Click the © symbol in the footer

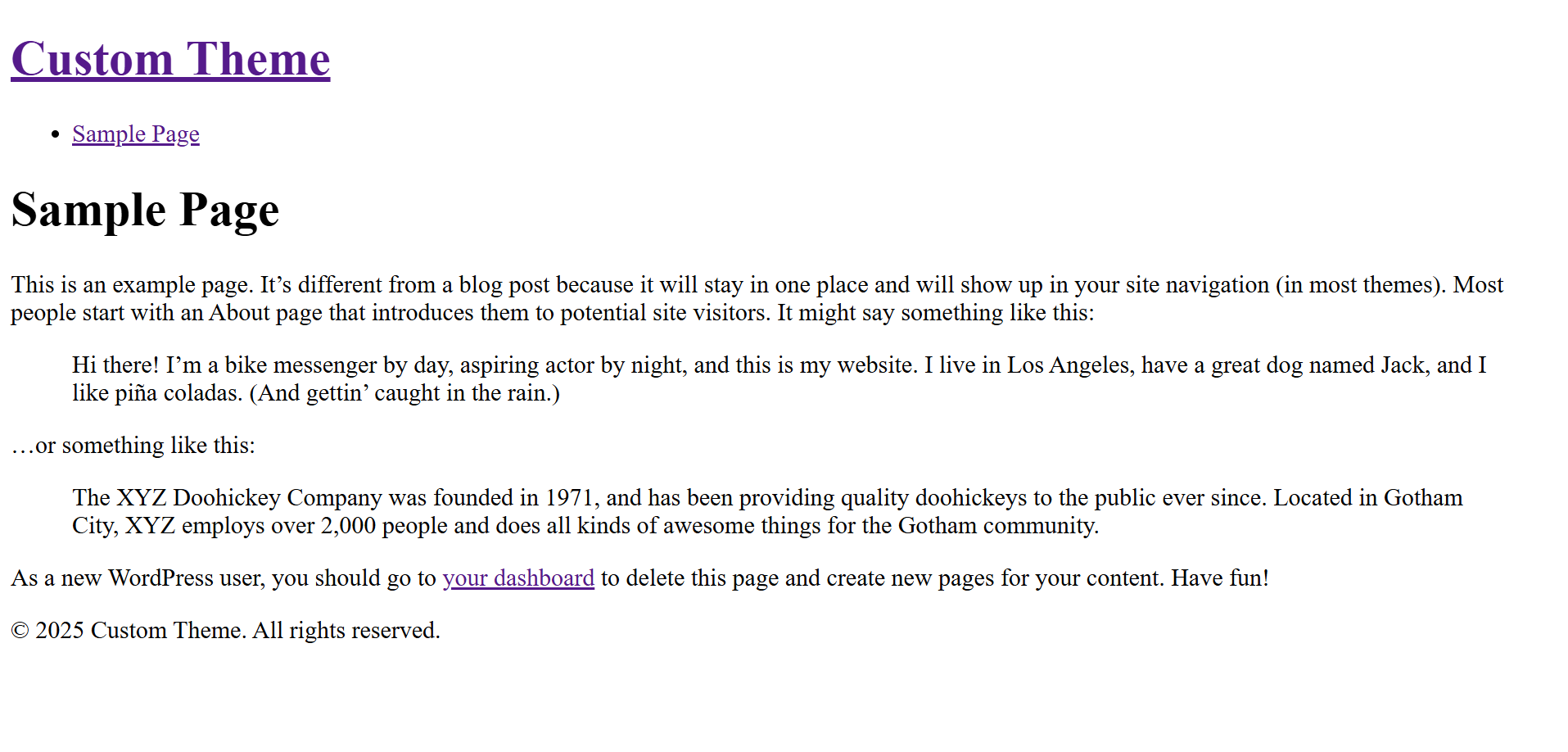coord(20,631)
